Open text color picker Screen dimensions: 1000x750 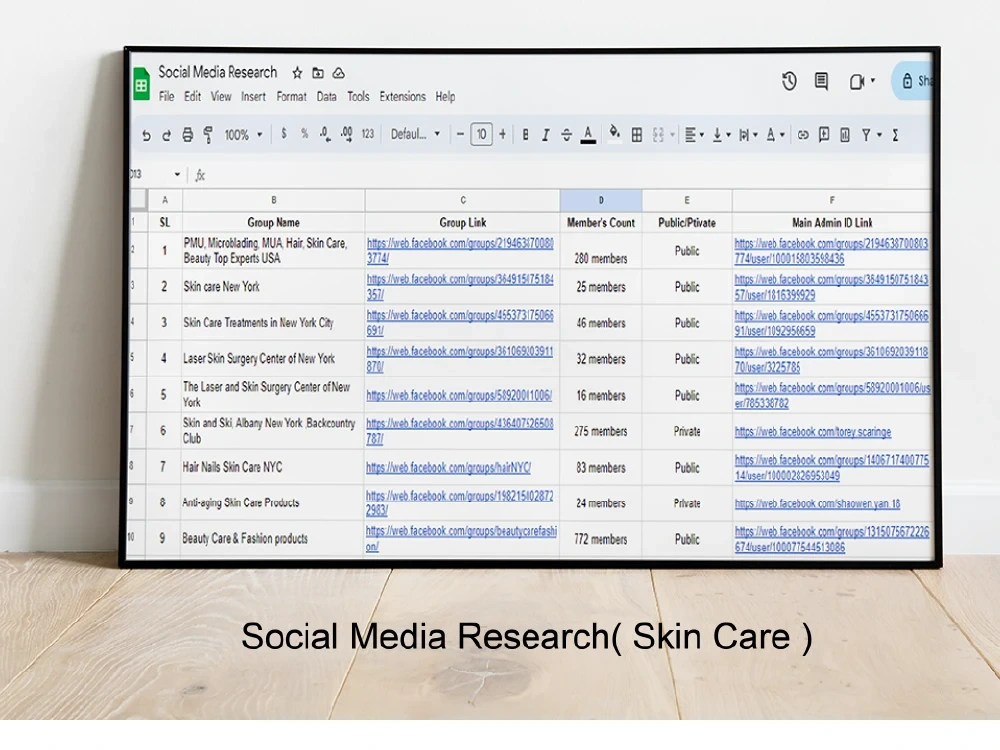588,135
